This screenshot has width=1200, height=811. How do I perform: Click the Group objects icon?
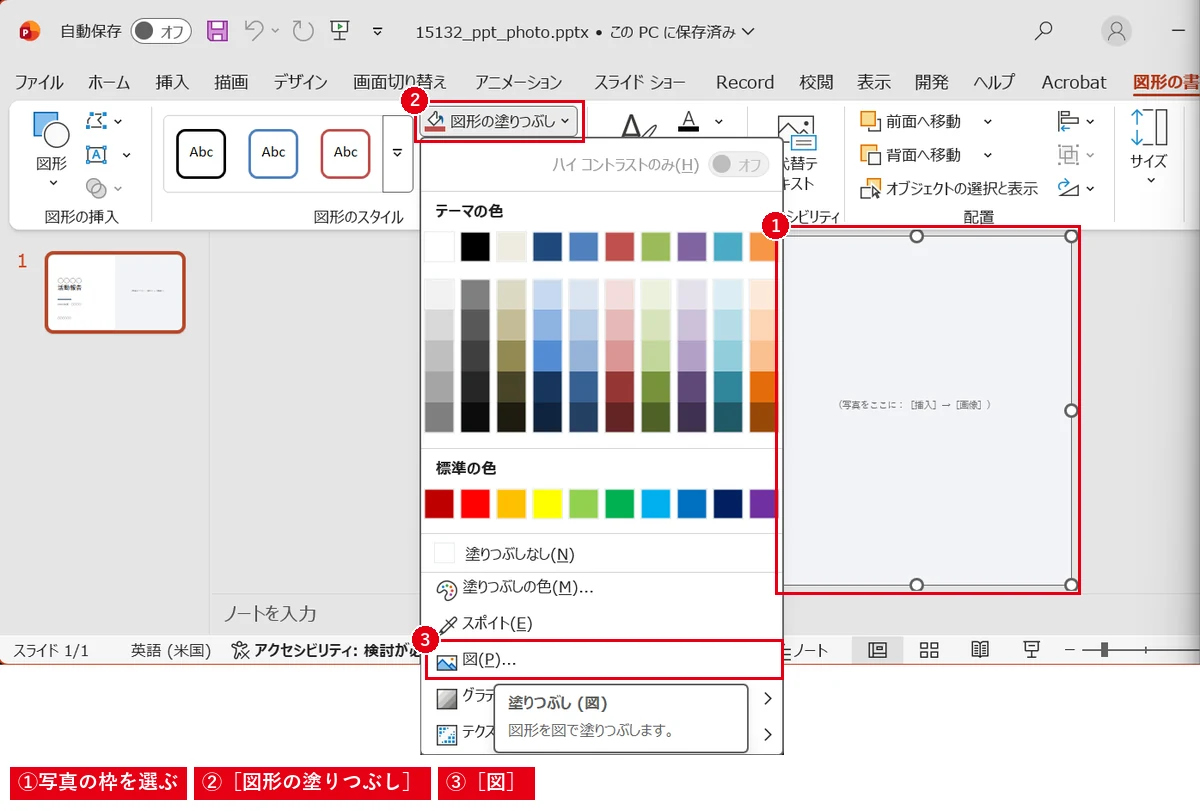coord(1067,155)
